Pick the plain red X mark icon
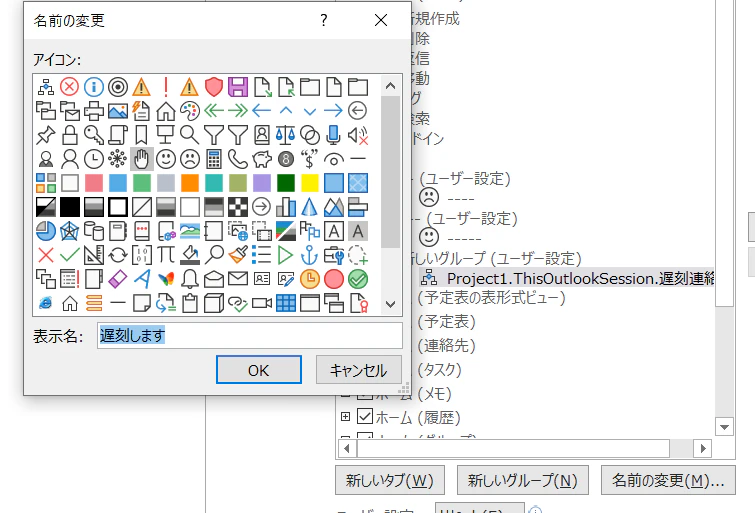The height and width of the screenshot is (513, 755). pyautogui.click(x=46, y=255)
